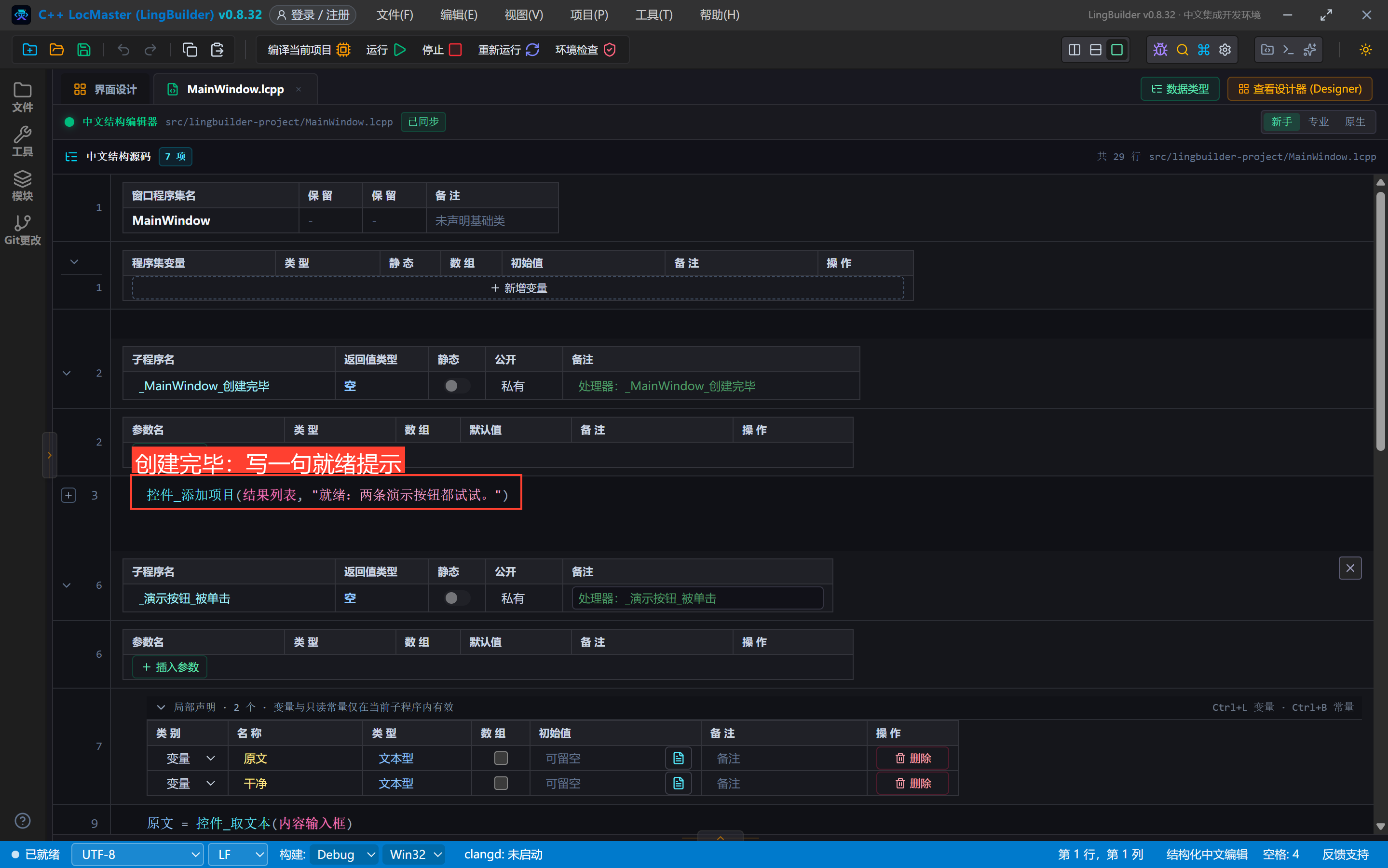Toggle the sun light-theme icon
1388x868 pixels.
tap(1366, 50)
